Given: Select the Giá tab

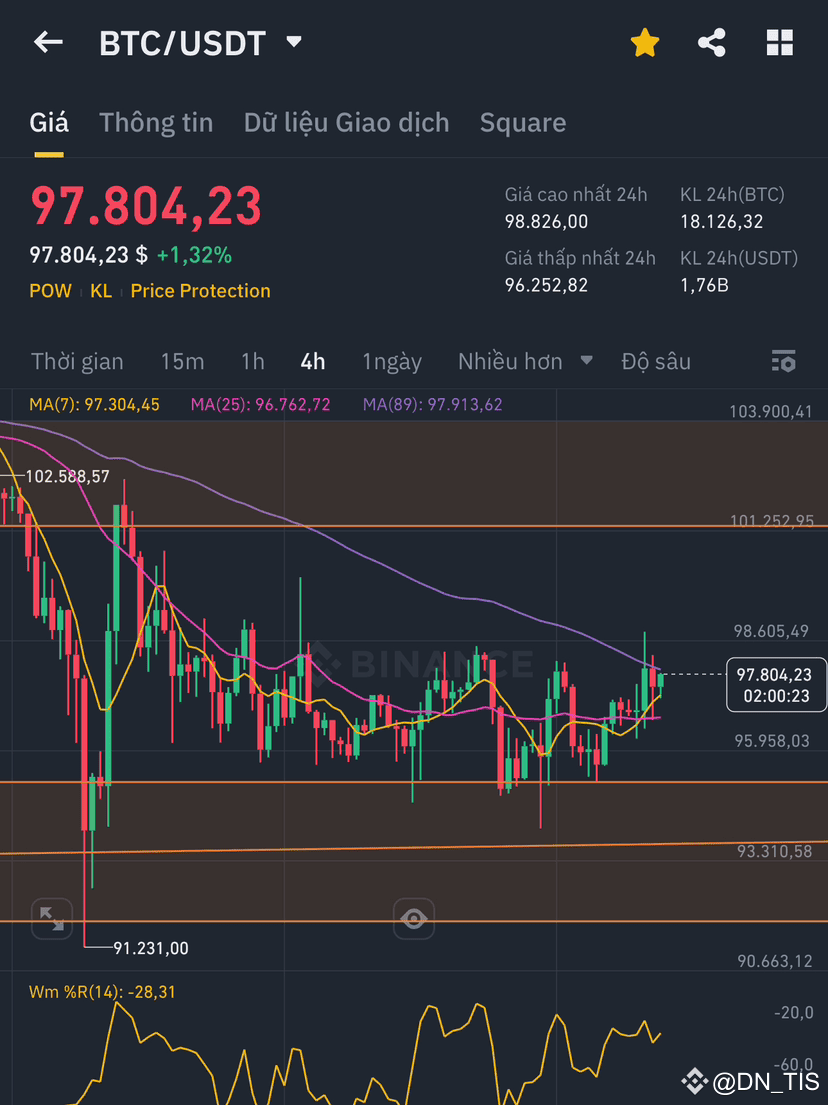Looking at the screenshot, I should coord(49,123).
